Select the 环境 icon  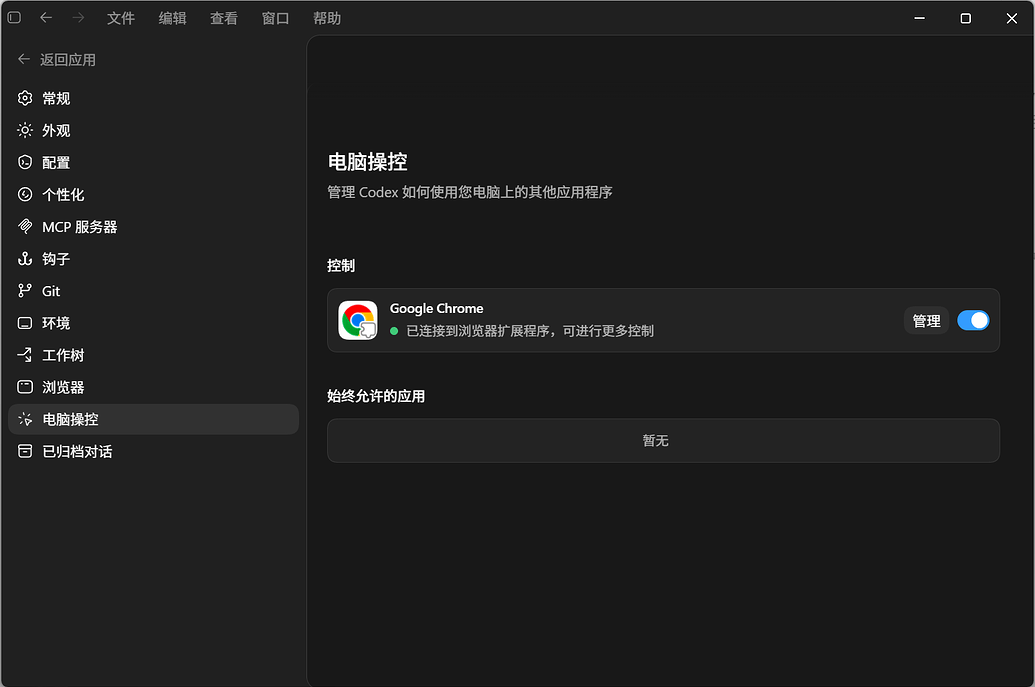[25, 323]
